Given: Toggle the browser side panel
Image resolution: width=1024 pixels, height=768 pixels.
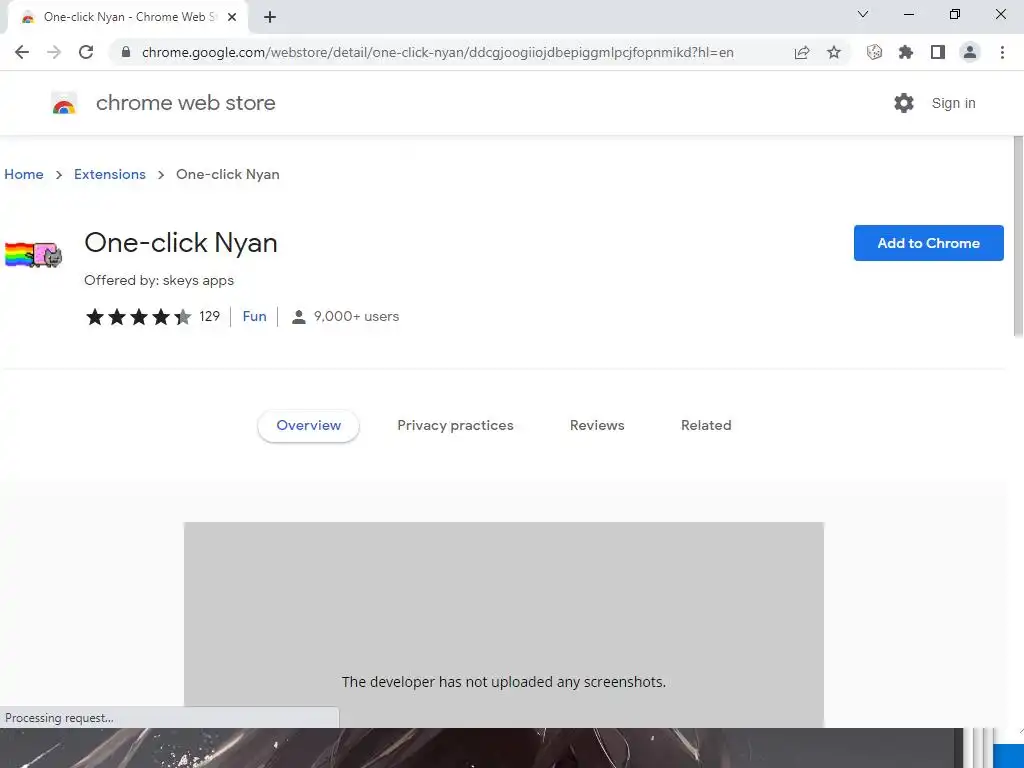Looking at the screenshot, I should click(x=938, y=52).
